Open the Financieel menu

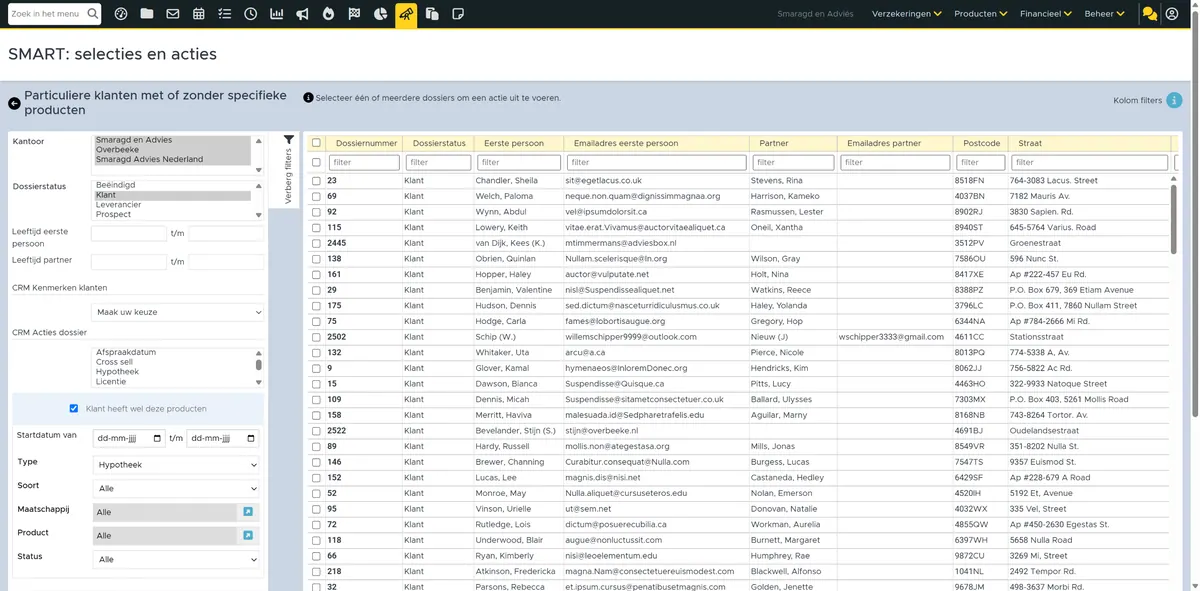click(x=1046, y=14)
